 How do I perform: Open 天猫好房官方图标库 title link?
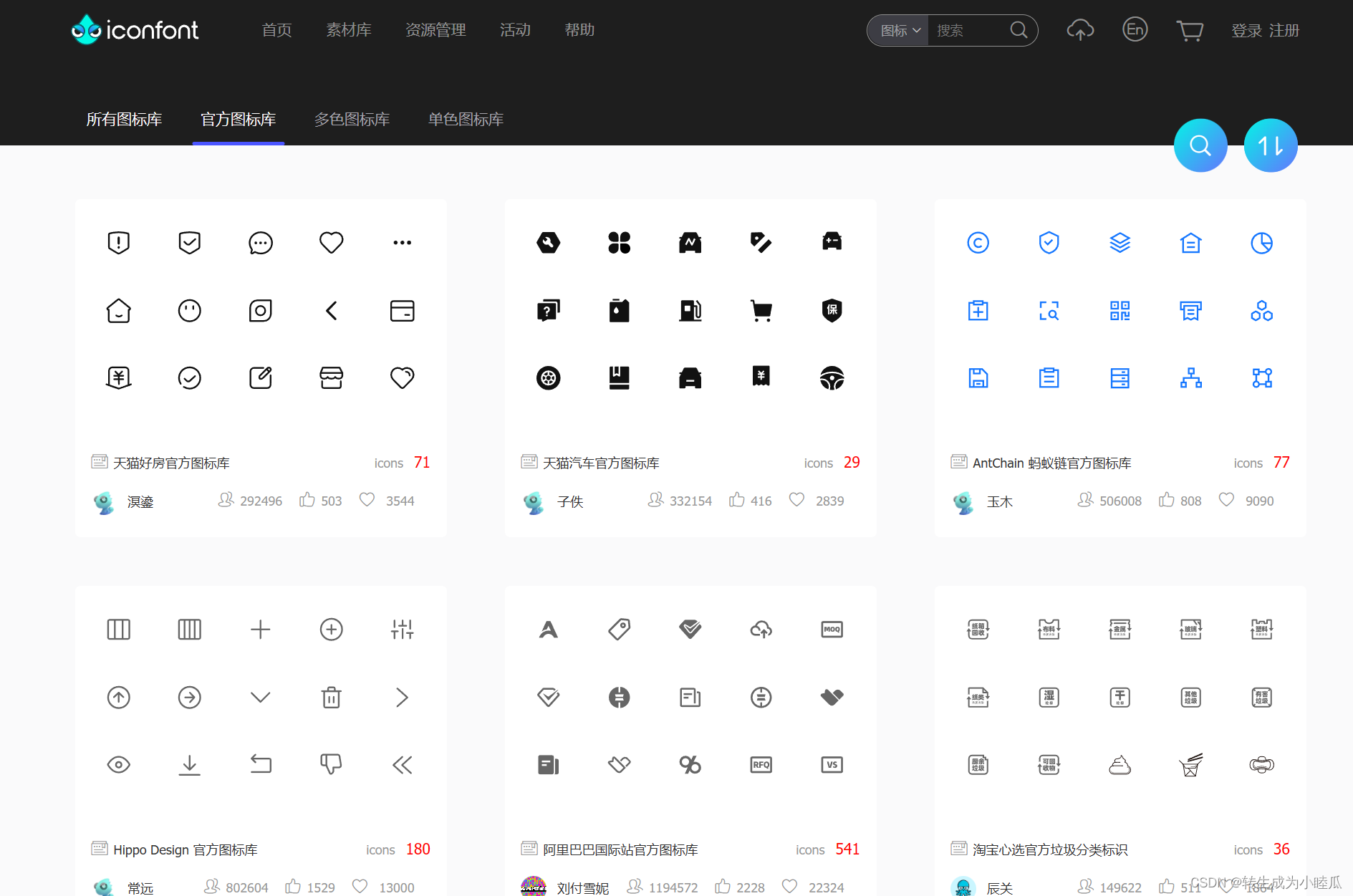pos(171,463)
